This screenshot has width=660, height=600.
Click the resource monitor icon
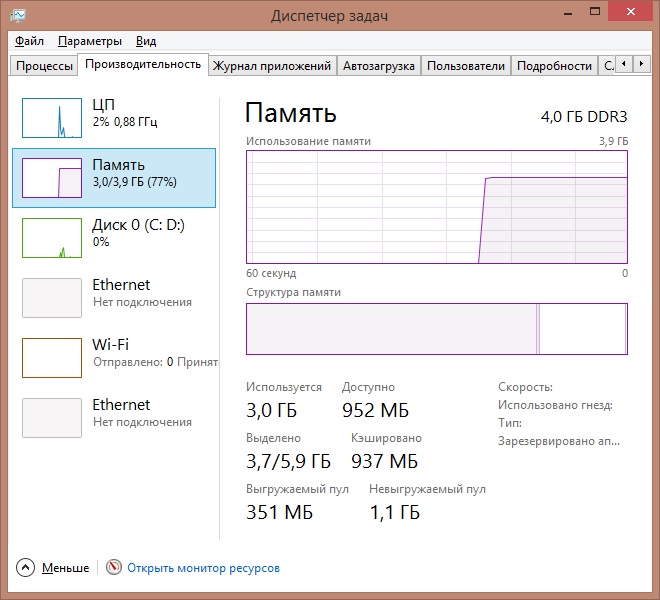(113, 568)
